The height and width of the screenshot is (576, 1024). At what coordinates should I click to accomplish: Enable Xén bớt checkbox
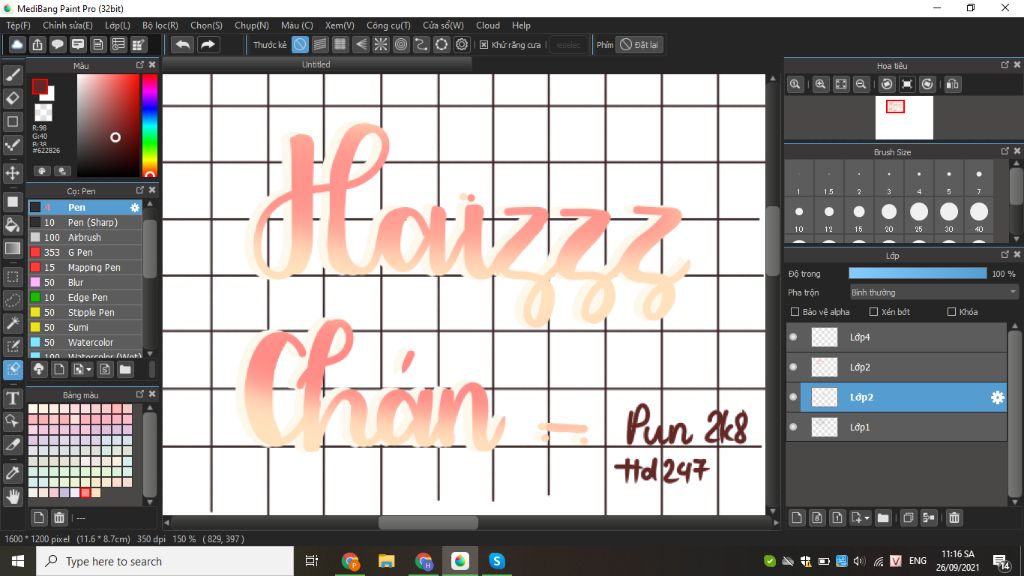point(873,312)
